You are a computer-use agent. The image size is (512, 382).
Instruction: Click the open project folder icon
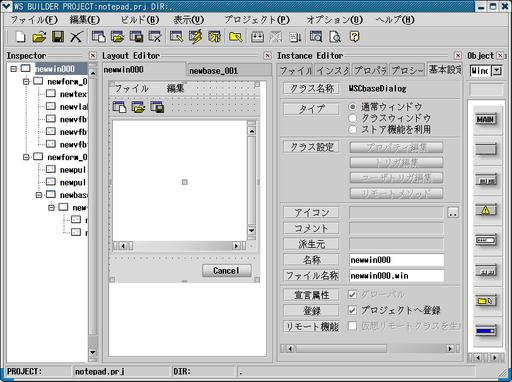[x=39, y=37]
